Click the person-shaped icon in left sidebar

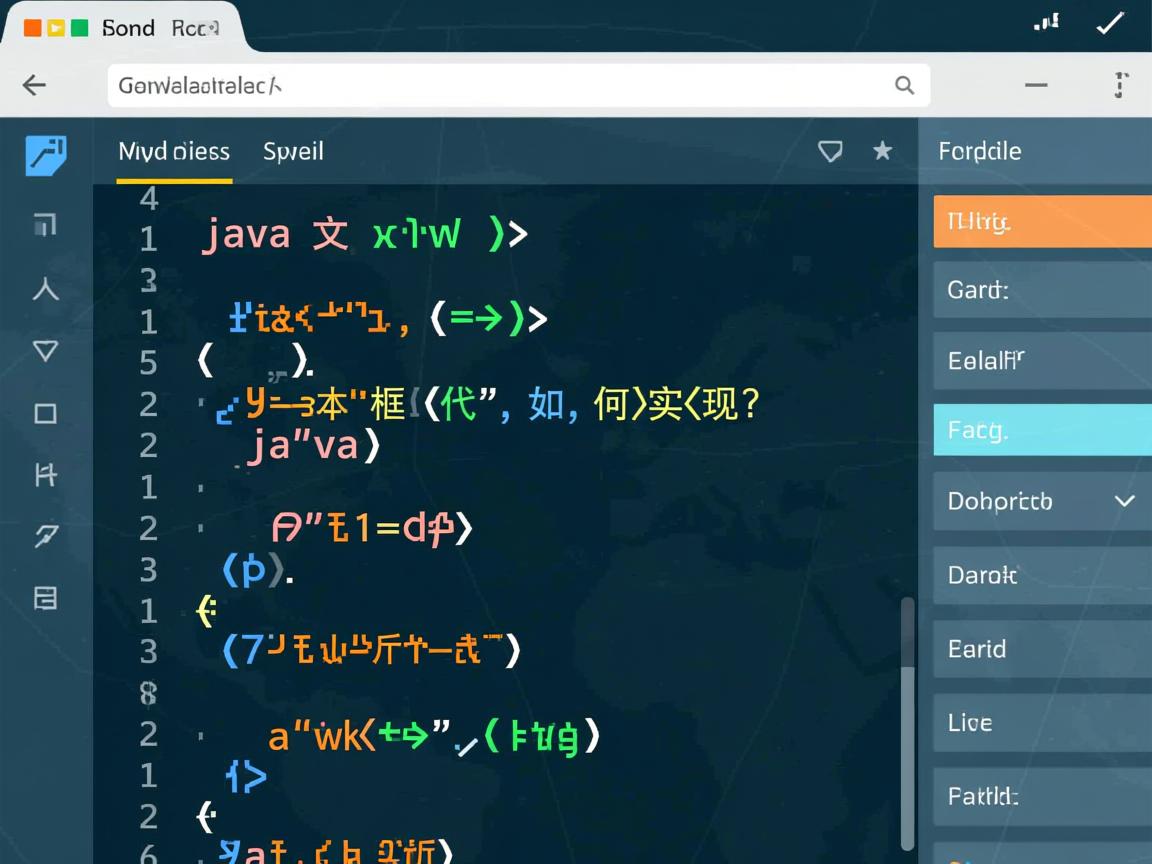45,289
